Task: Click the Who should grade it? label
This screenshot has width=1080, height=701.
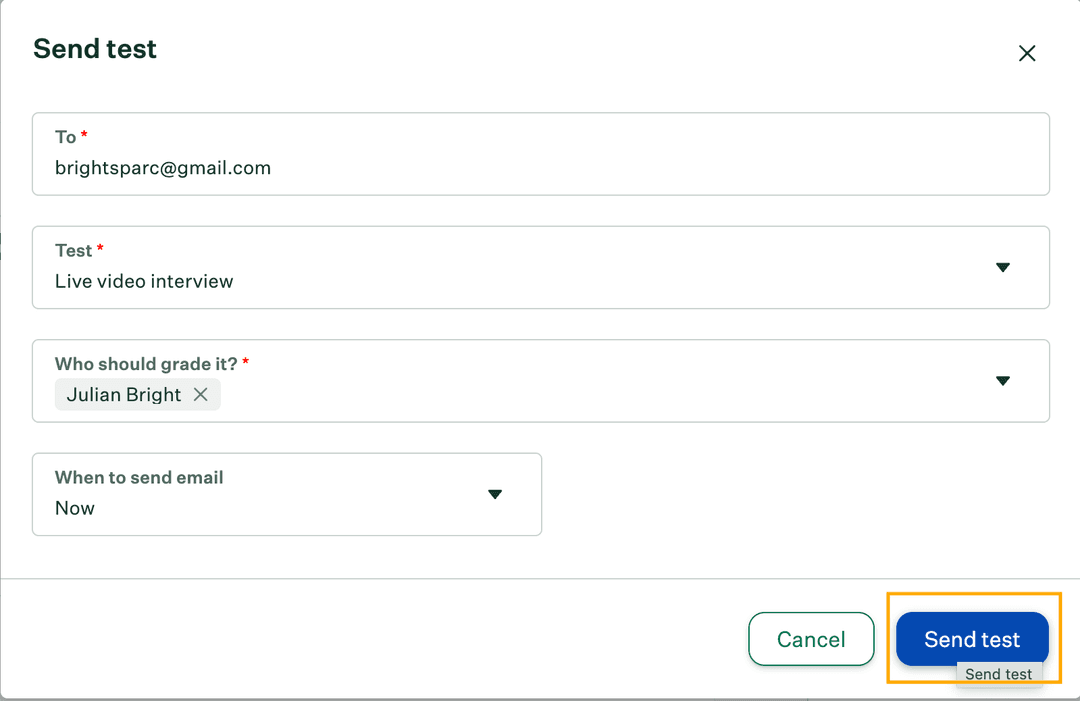Action: pos(146,364)
